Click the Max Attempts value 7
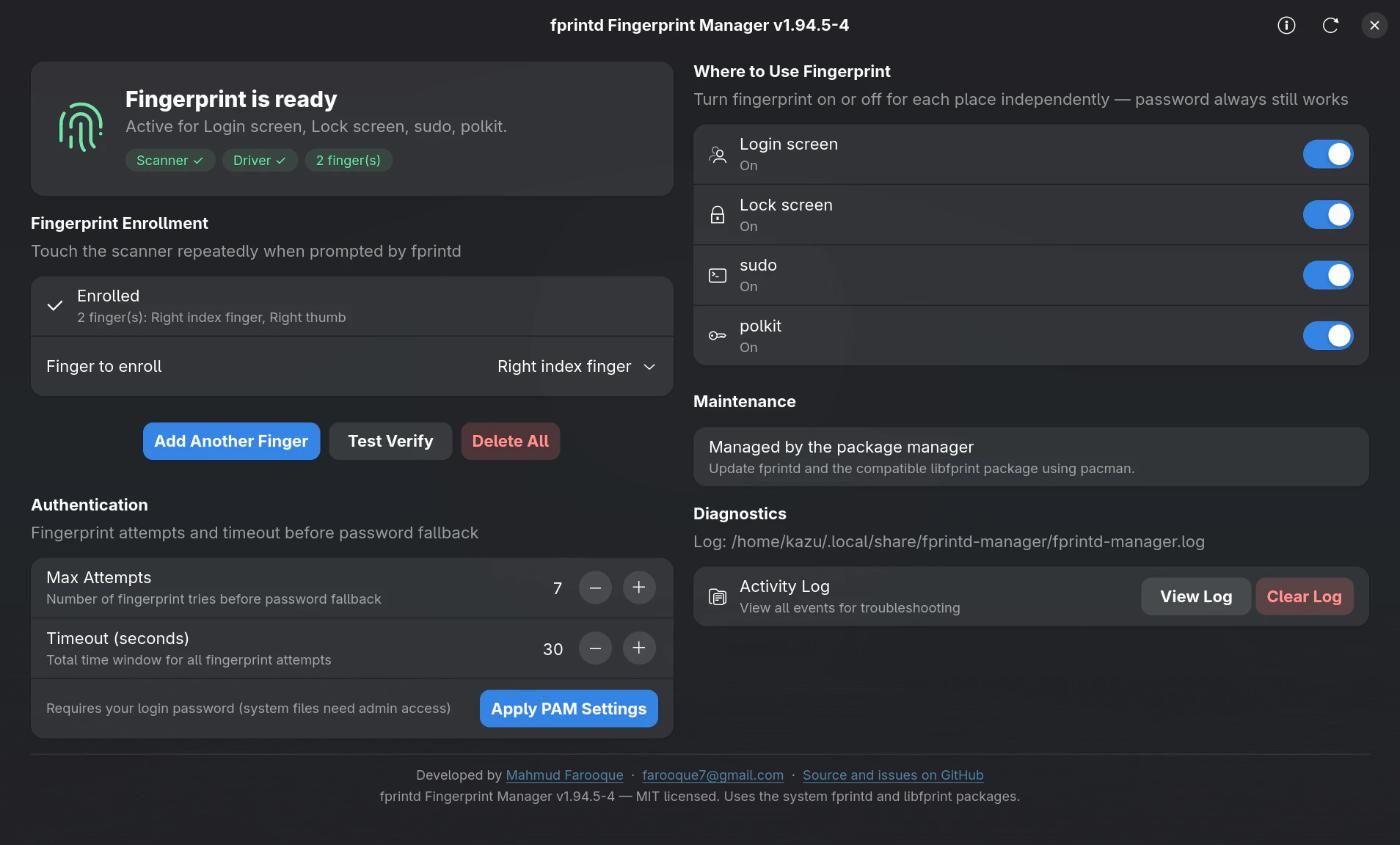1400x845 pixels. pyautogui.click(x=558, y=588)
